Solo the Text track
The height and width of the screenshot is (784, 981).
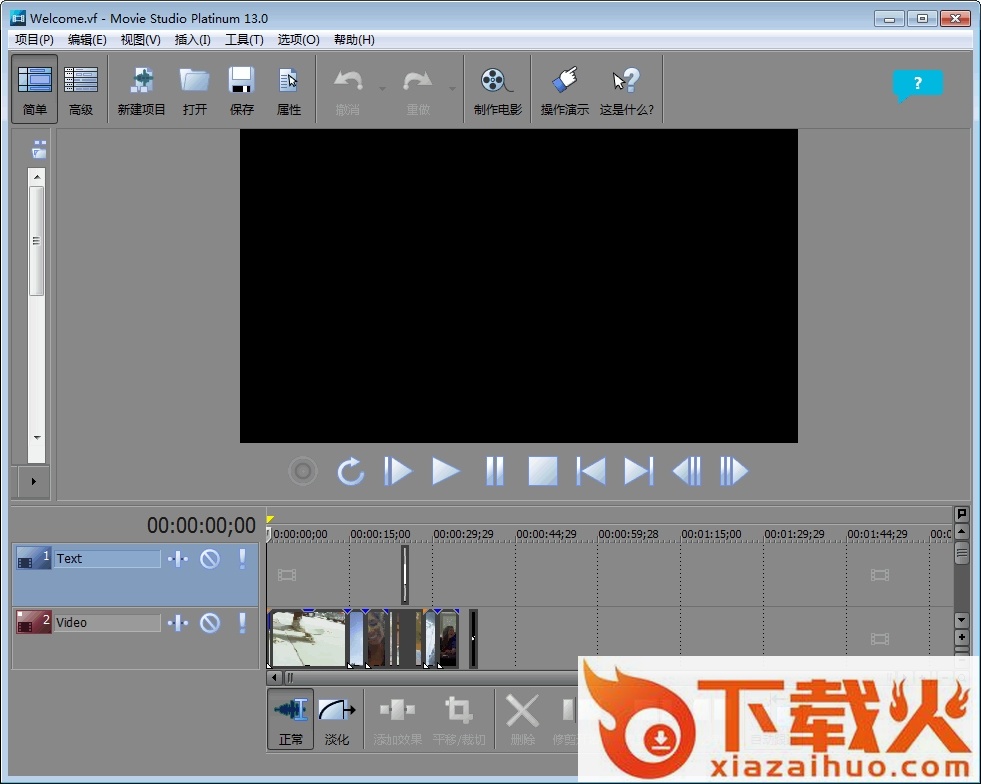point(242,559)
